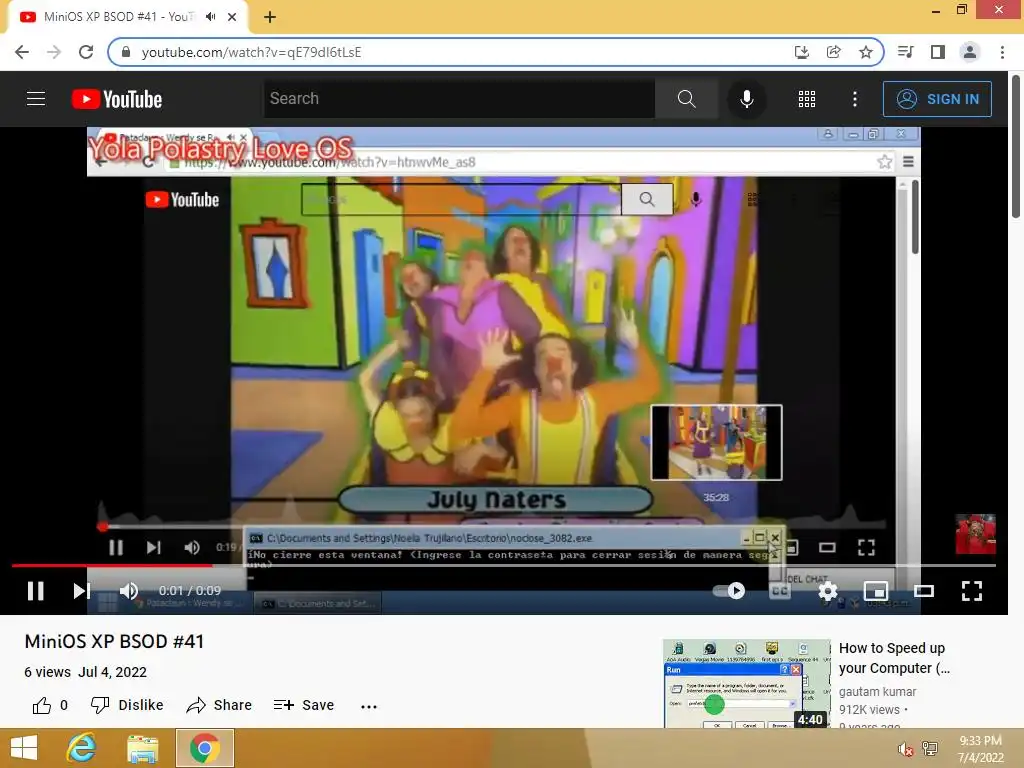Click the Chrome taskbar icon
The width and height of the screenshot is (1024, 768).
(204, 748)
